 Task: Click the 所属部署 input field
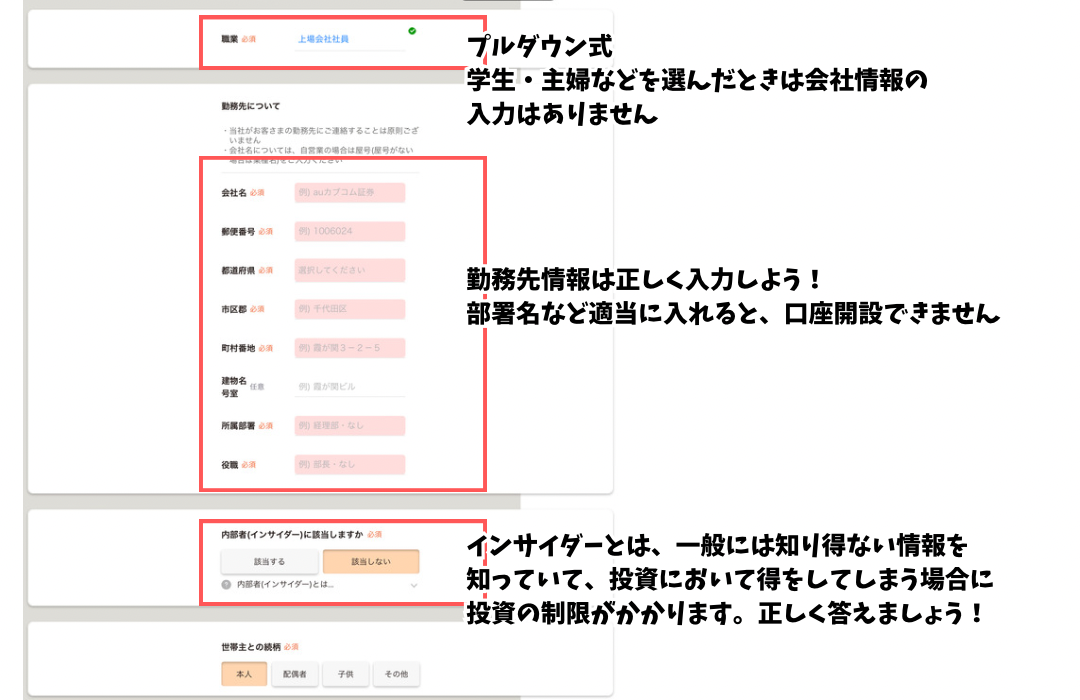tap(349, 426)
